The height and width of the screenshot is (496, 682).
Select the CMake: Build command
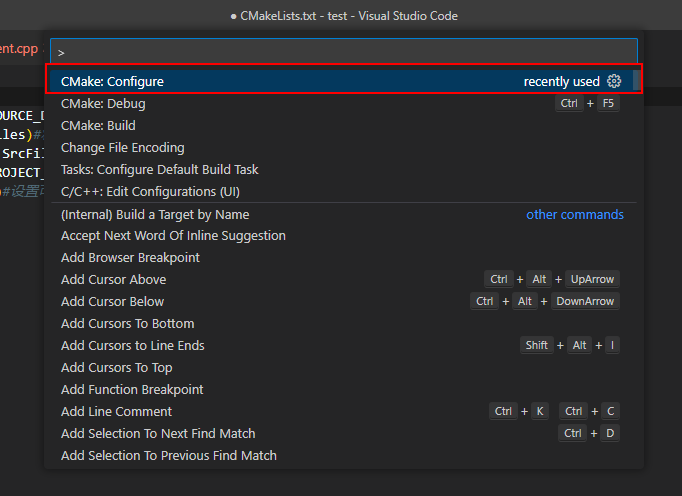(x=98, y=125)
